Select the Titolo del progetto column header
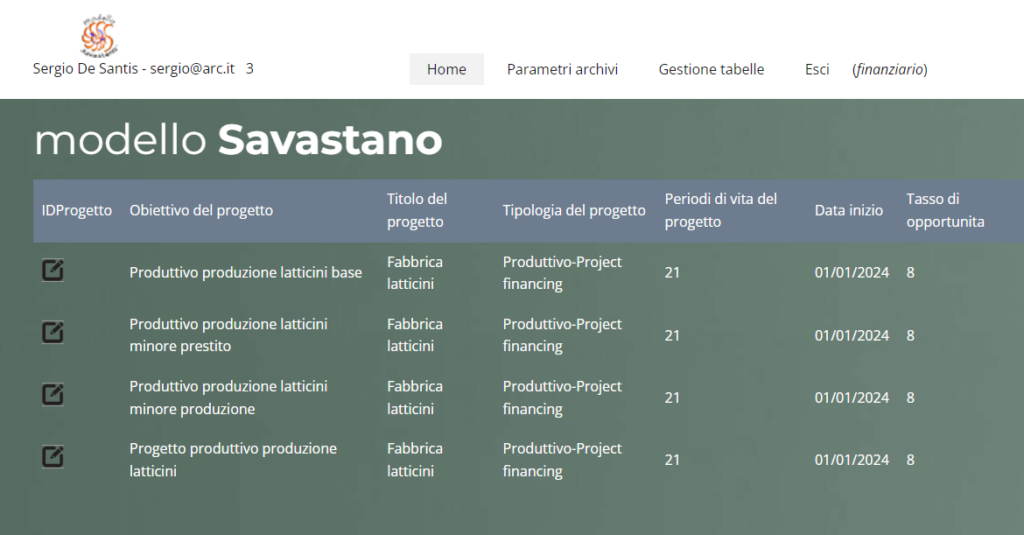The height and width of the screenshot is (535, 1024). point(417,210)
